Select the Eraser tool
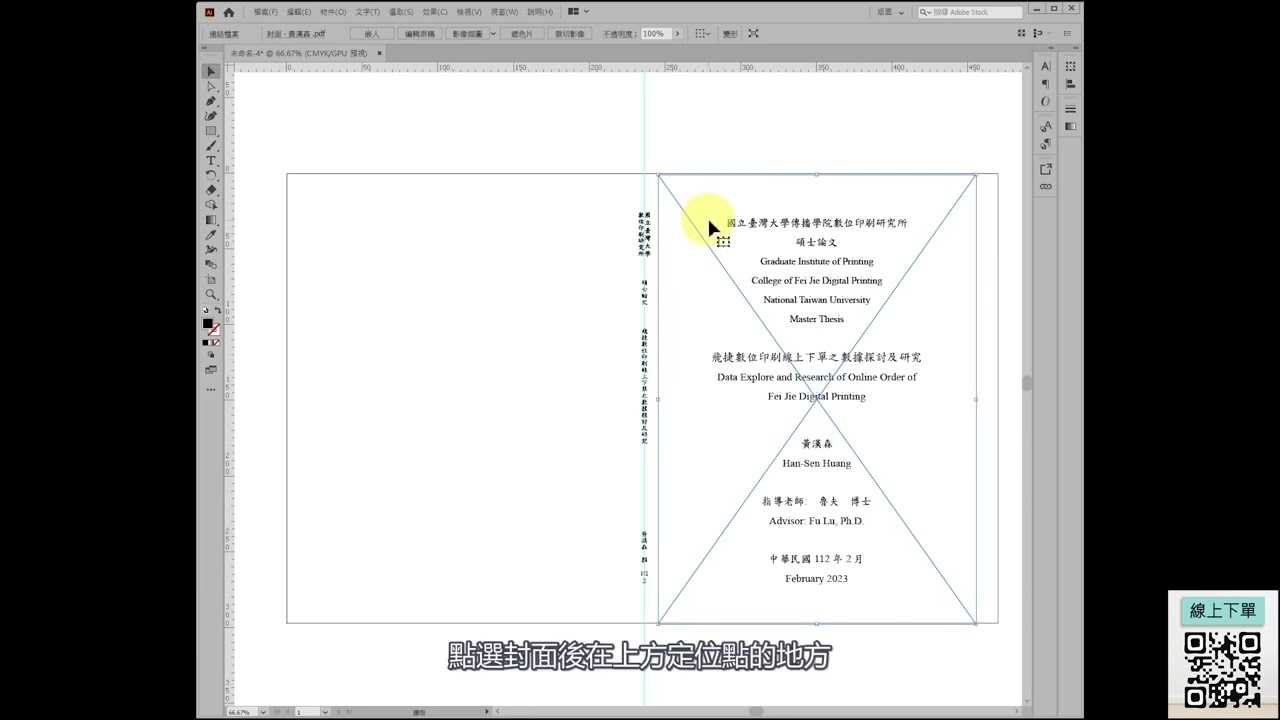 (x=211, y=190)
